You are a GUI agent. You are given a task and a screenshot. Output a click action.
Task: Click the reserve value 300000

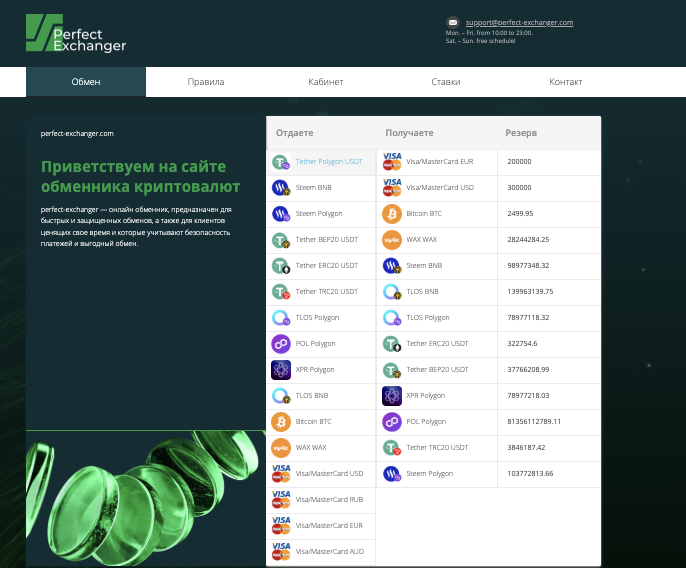(519, 187)
